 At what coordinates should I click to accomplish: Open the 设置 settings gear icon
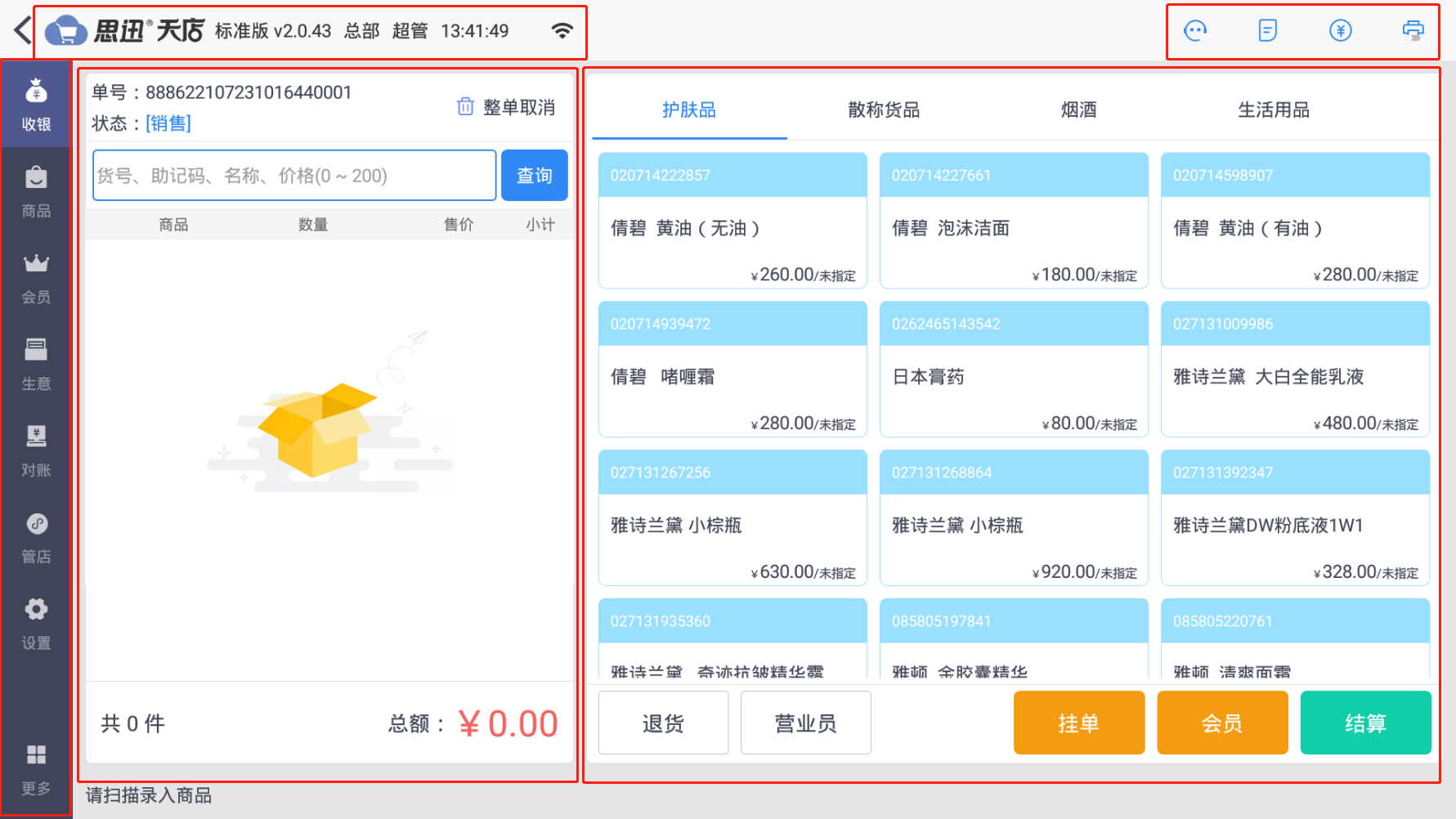tap(36, 624)
